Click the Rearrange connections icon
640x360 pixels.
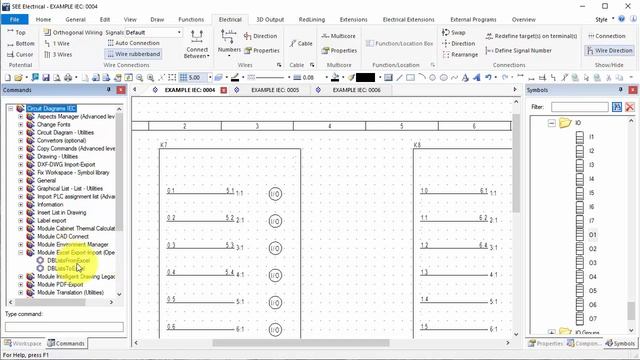coord(460,54)
